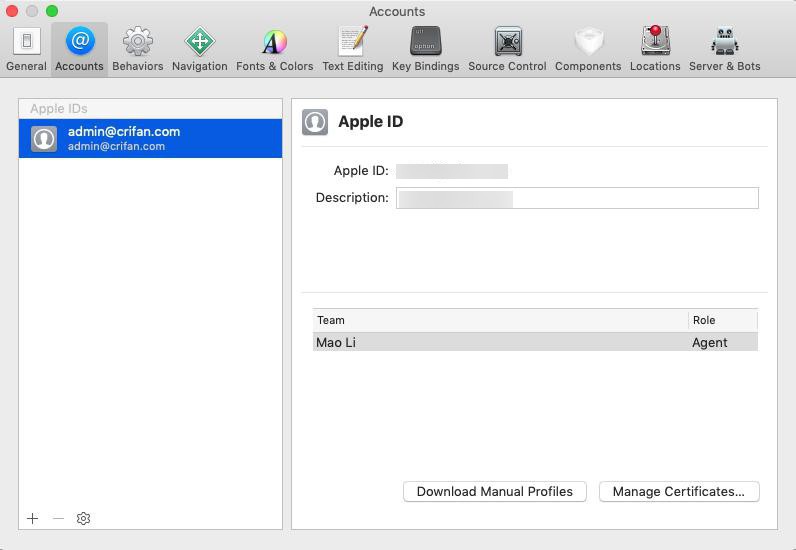Open Components preferences pane

pos(588,49)
